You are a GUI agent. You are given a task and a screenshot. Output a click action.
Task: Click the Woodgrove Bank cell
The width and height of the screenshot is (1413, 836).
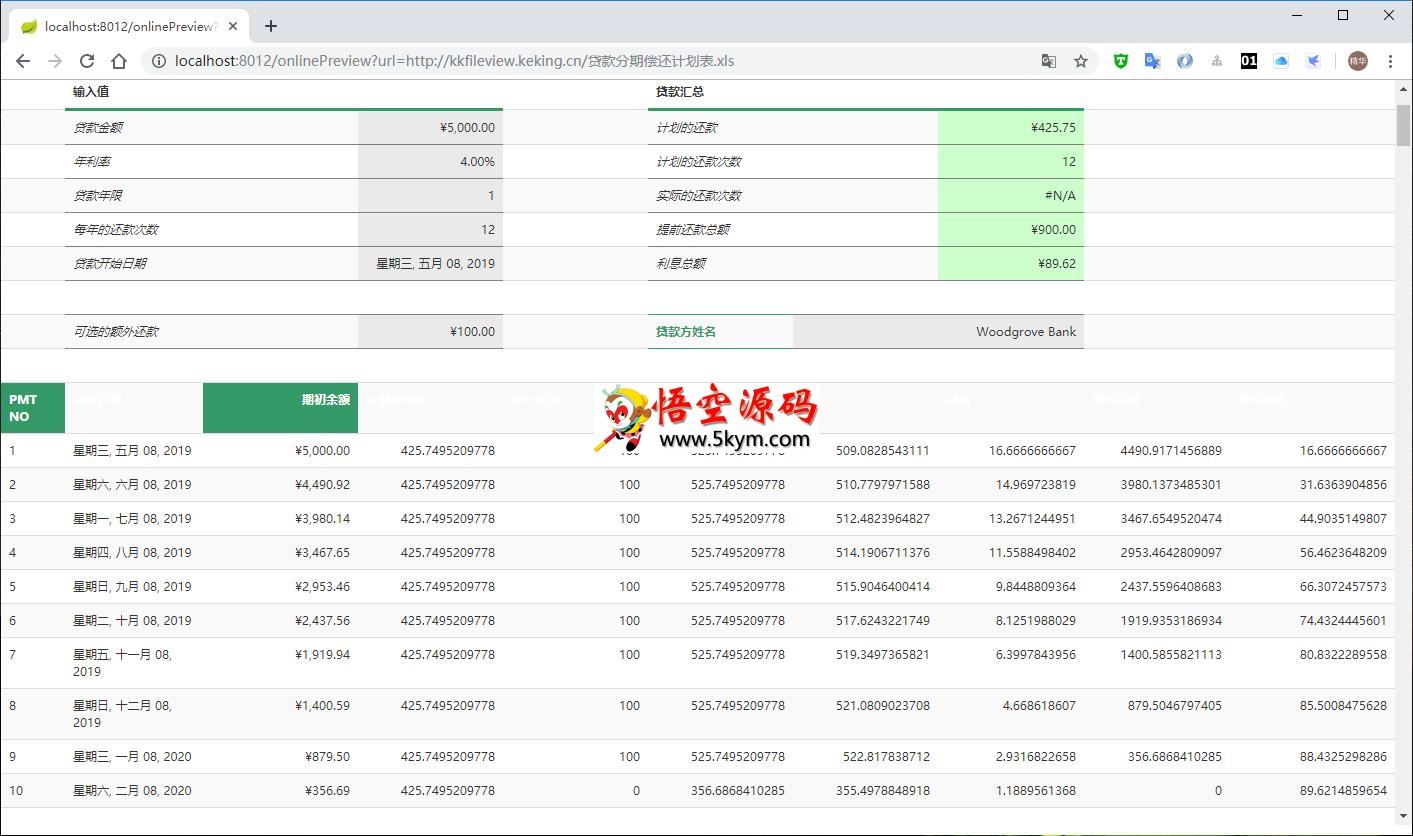click(x=938, y=331)
